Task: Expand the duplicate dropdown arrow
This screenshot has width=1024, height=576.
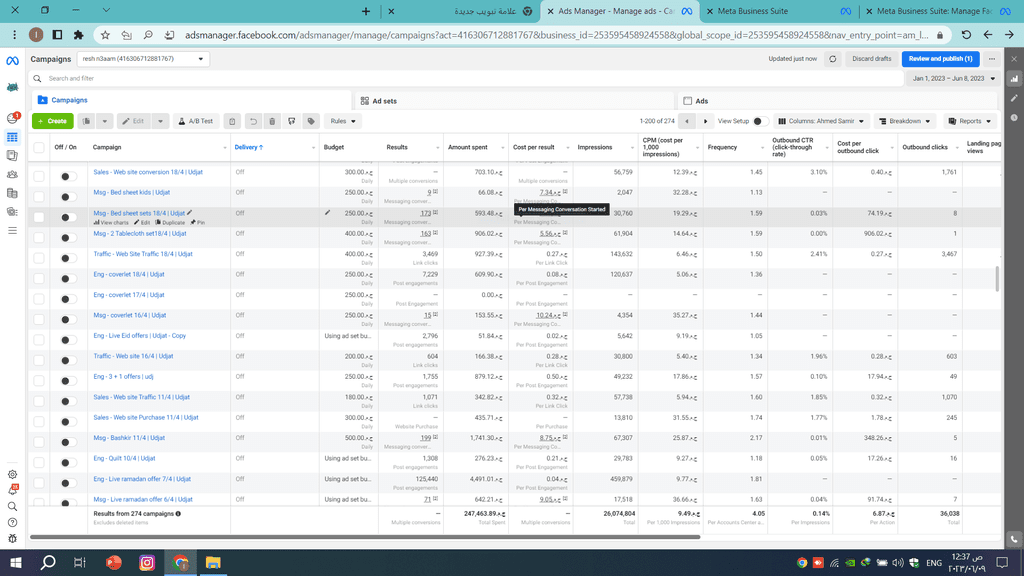Action: tap(104, 121)
